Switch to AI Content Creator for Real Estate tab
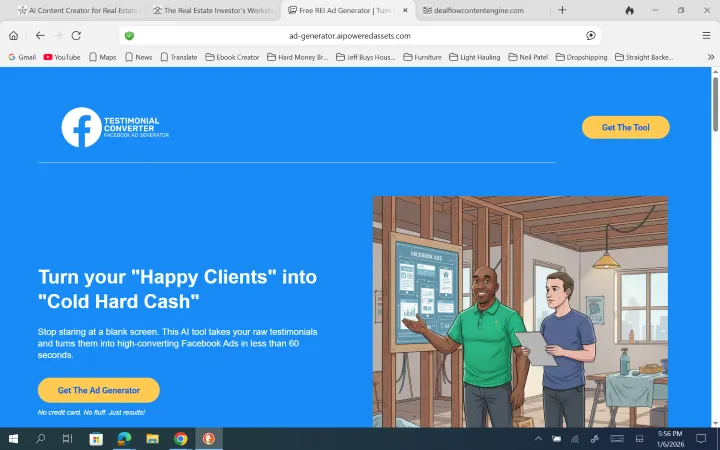 [x=77, y=10]
